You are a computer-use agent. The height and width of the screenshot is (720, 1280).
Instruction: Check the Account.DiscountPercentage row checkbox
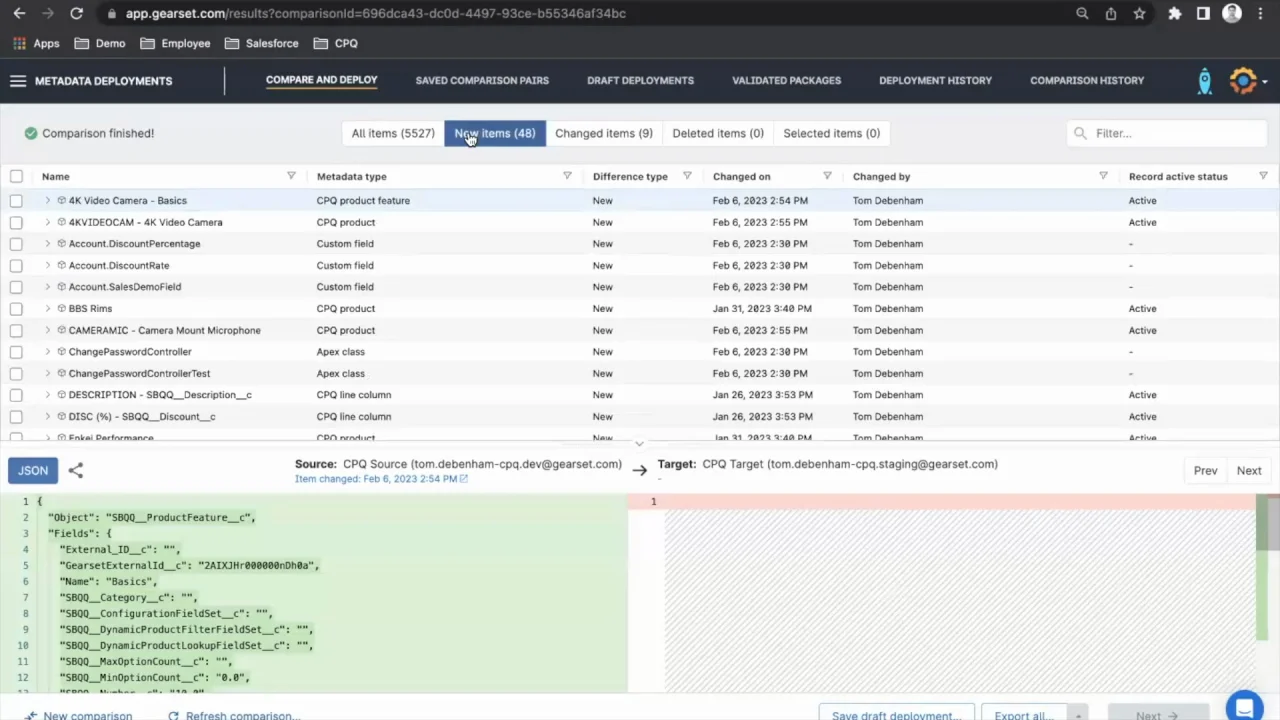pyautogui.click(x=16, y=243)
